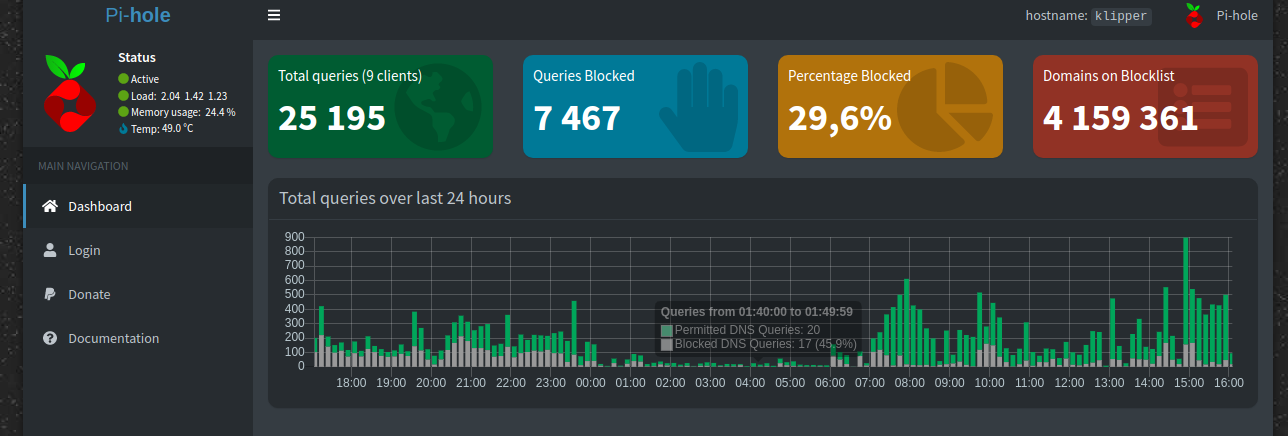The image size is (1288, 436).
Task: Click the Dashboard home icon
Action: (50, 206)
